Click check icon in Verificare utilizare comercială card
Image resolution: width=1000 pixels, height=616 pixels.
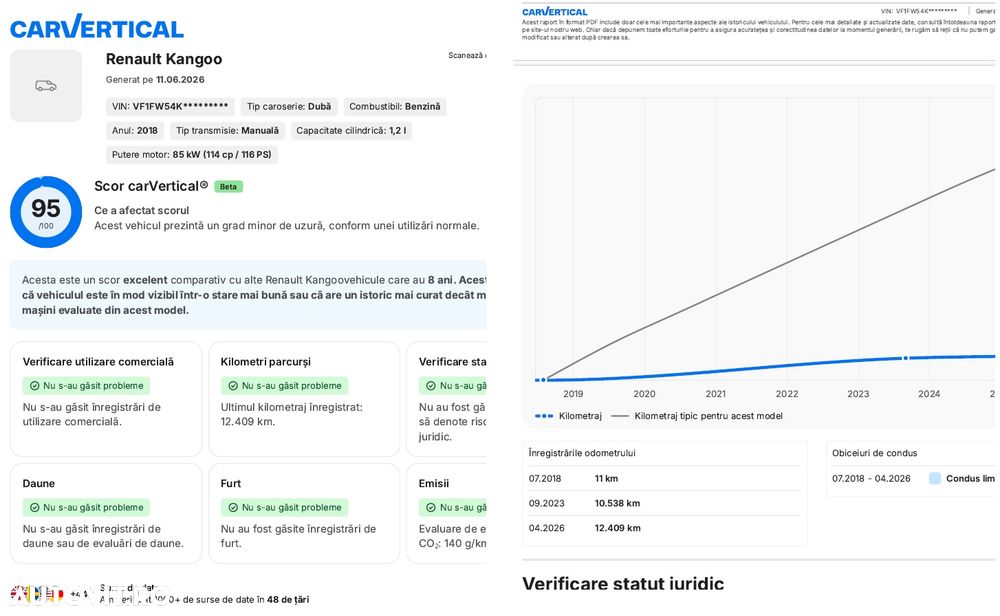[34, 386]
